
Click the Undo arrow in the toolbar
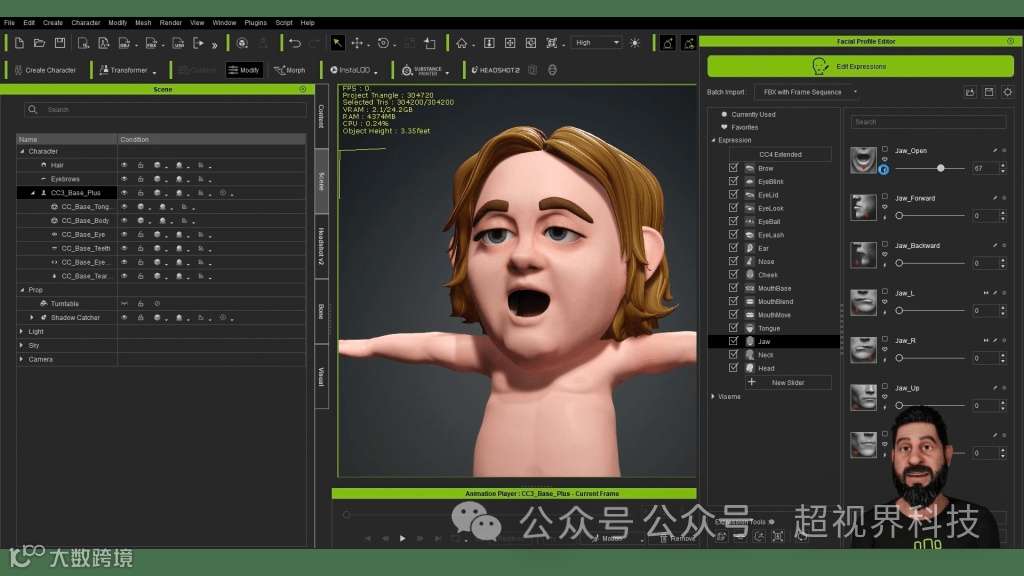click(x=294, y=43)
